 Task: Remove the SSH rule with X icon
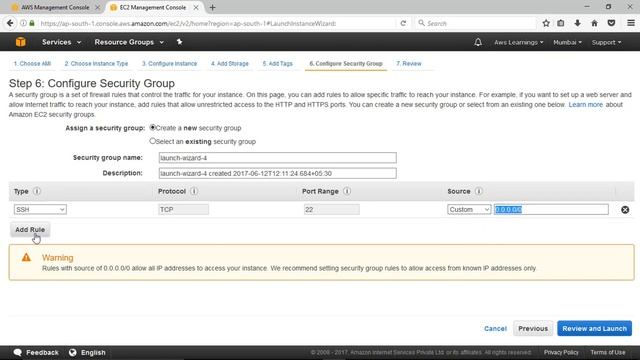[x=625, y=209]
